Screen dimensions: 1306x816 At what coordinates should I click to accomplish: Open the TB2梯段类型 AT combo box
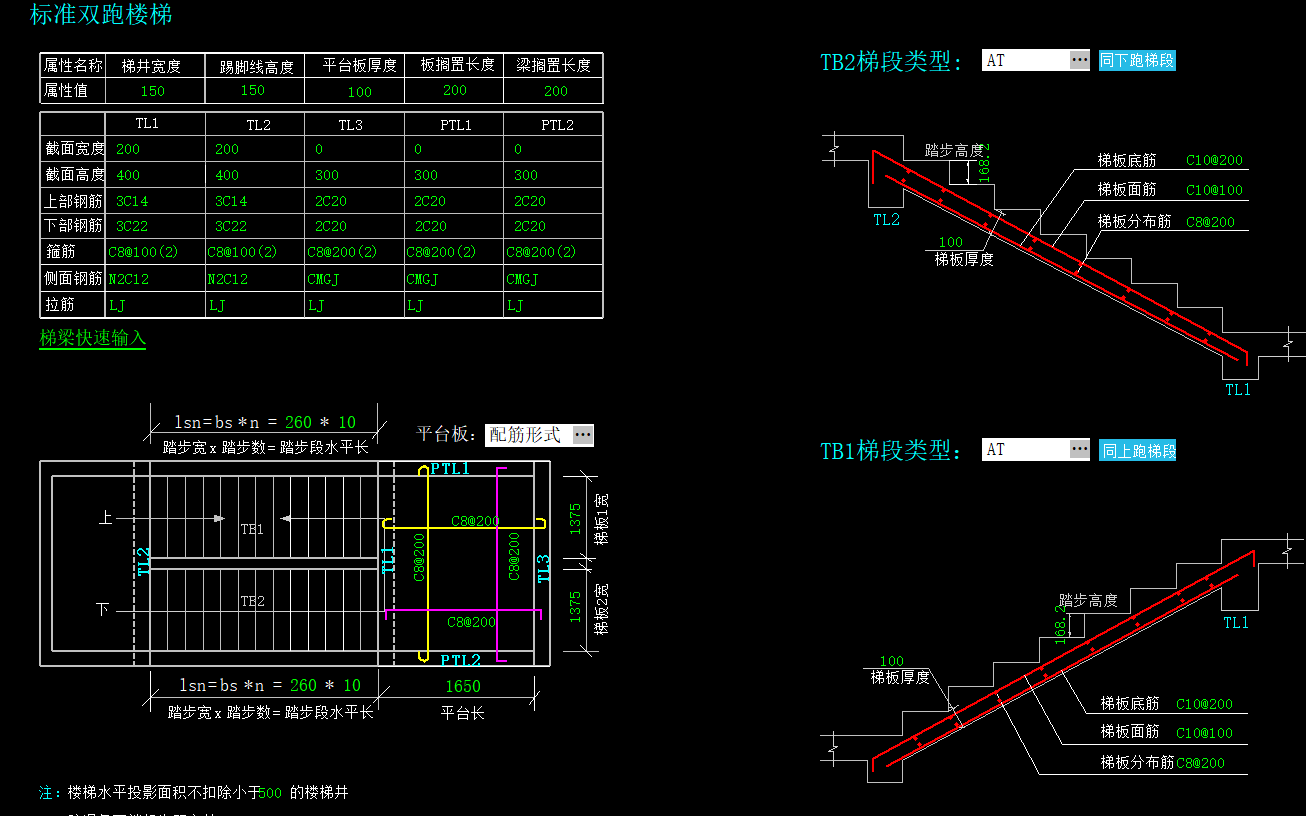[1036, 60]
